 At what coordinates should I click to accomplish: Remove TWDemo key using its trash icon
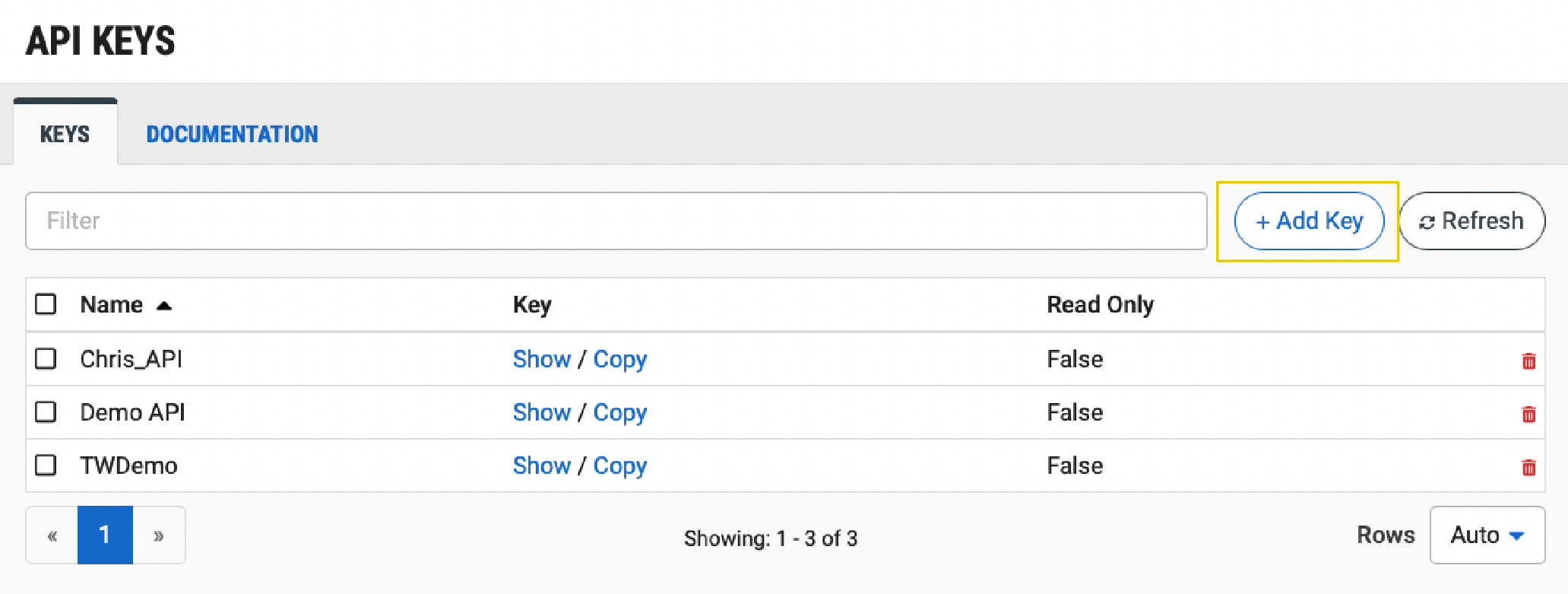click(1528, 467)
